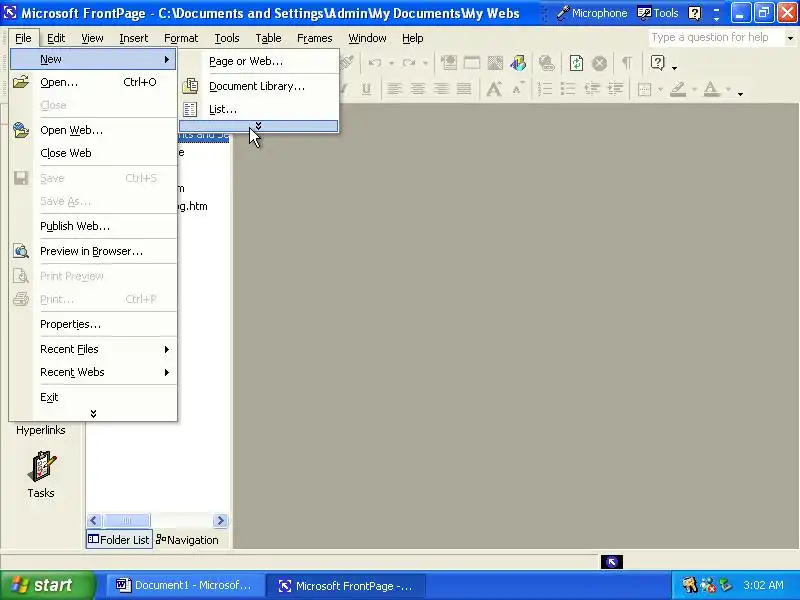Open the Borders dropdown arrow

pyautogui.click(x=660, y=90)
